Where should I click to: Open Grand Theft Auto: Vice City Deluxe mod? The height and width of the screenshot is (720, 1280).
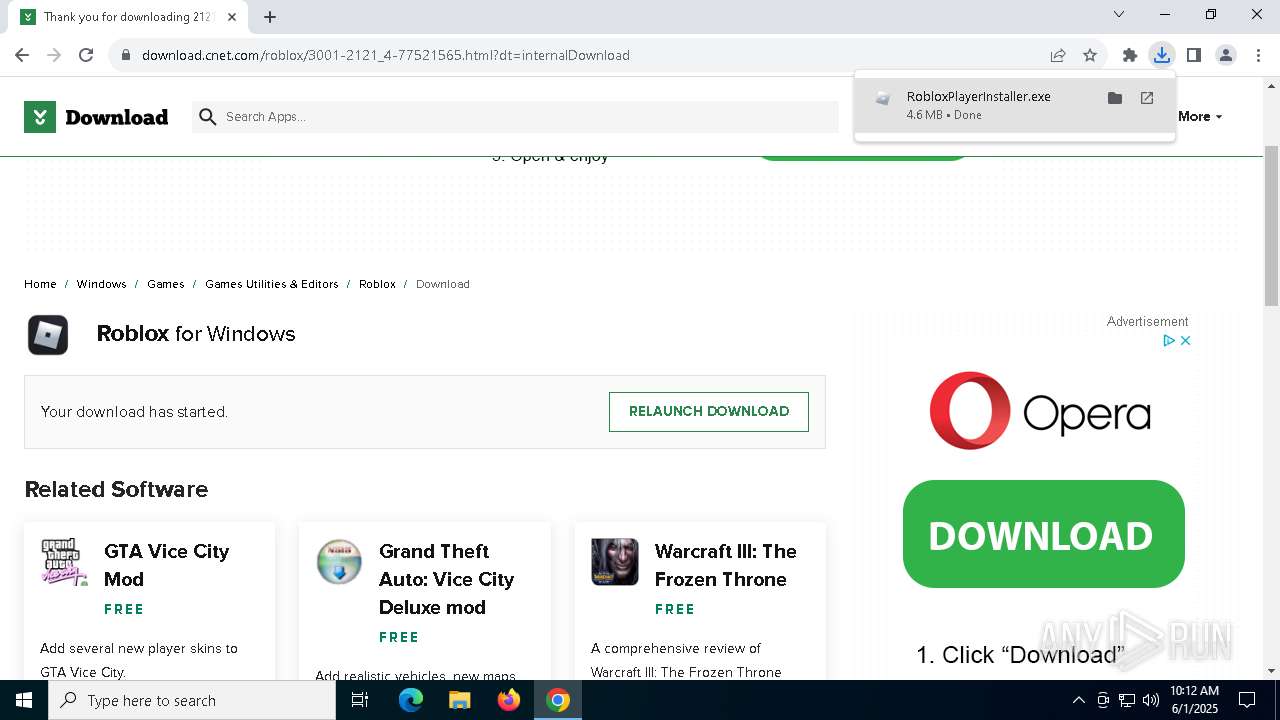tap(446, 579)
